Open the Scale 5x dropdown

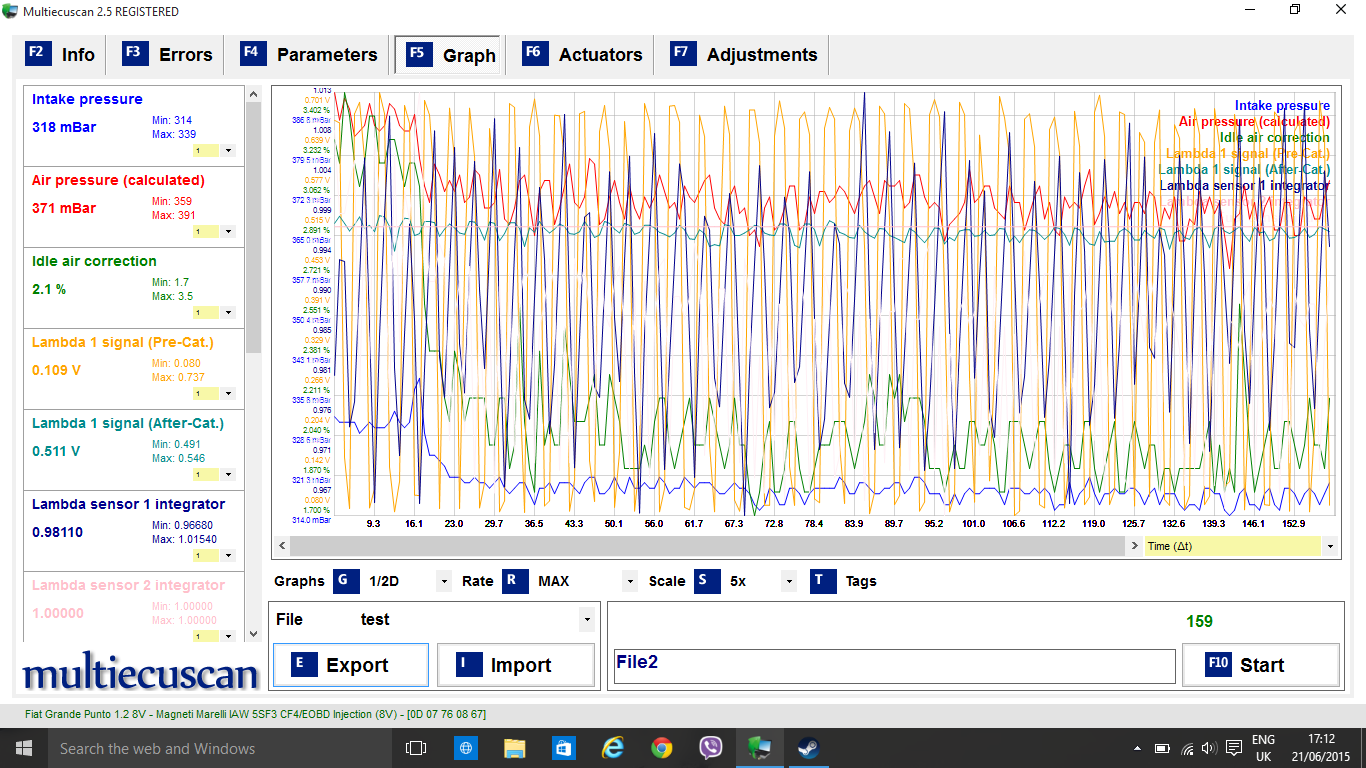pos(788,582)
